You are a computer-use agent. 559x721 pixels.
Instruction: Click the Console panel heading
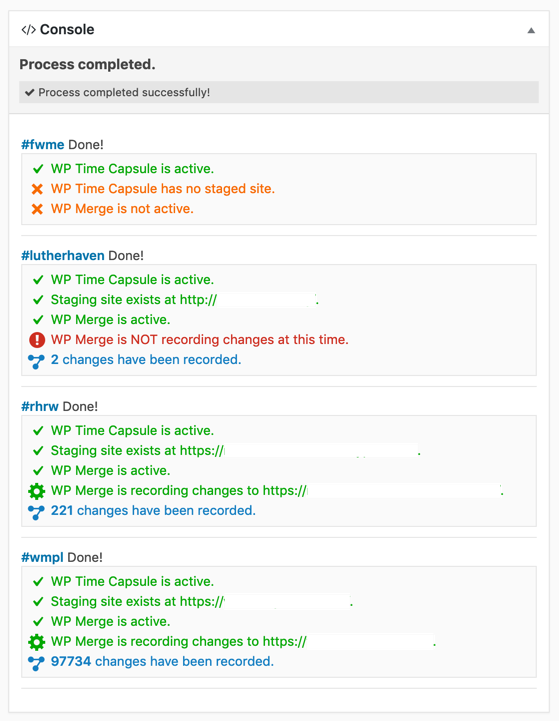point(67,29)
